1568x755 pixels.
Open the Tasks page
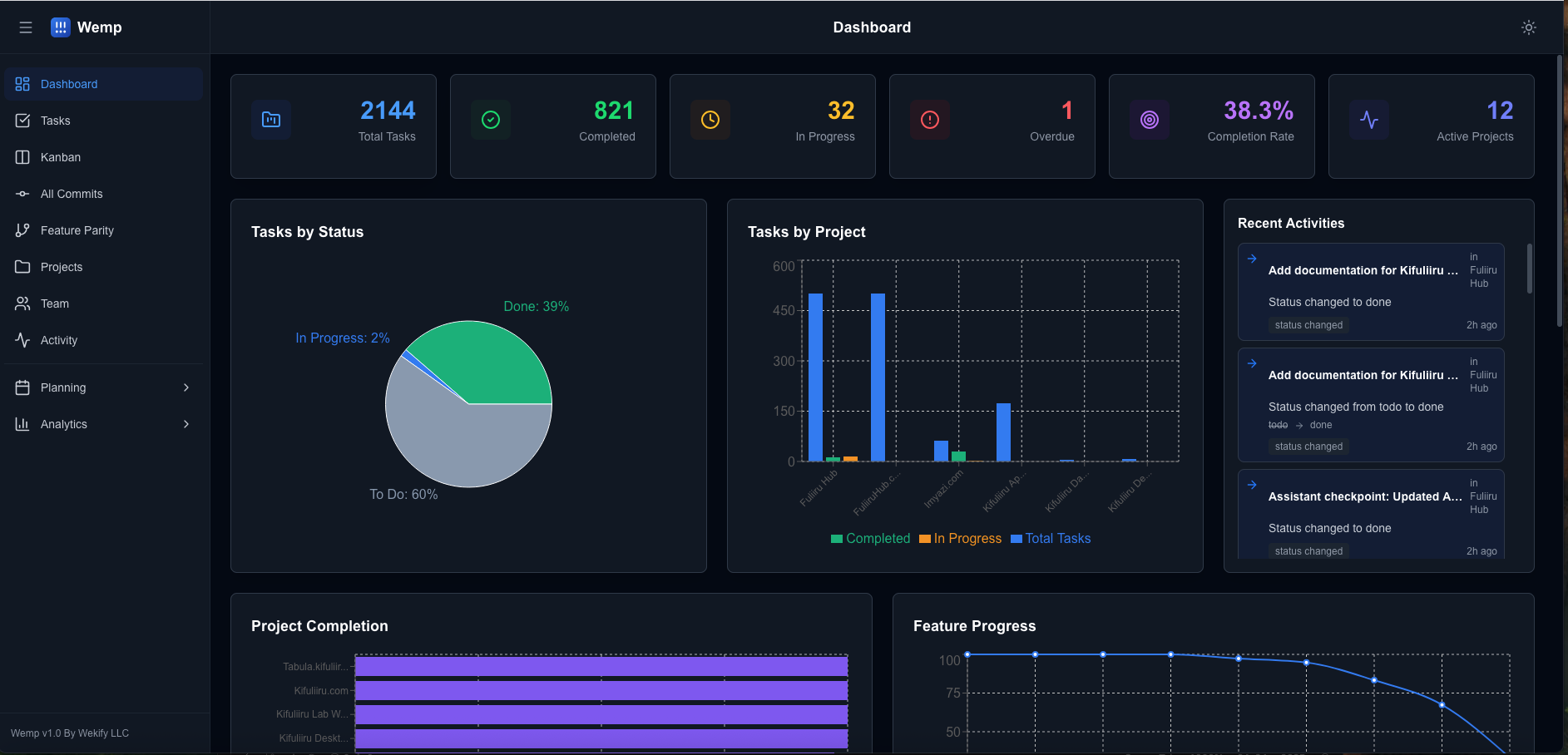pos(104,121)
